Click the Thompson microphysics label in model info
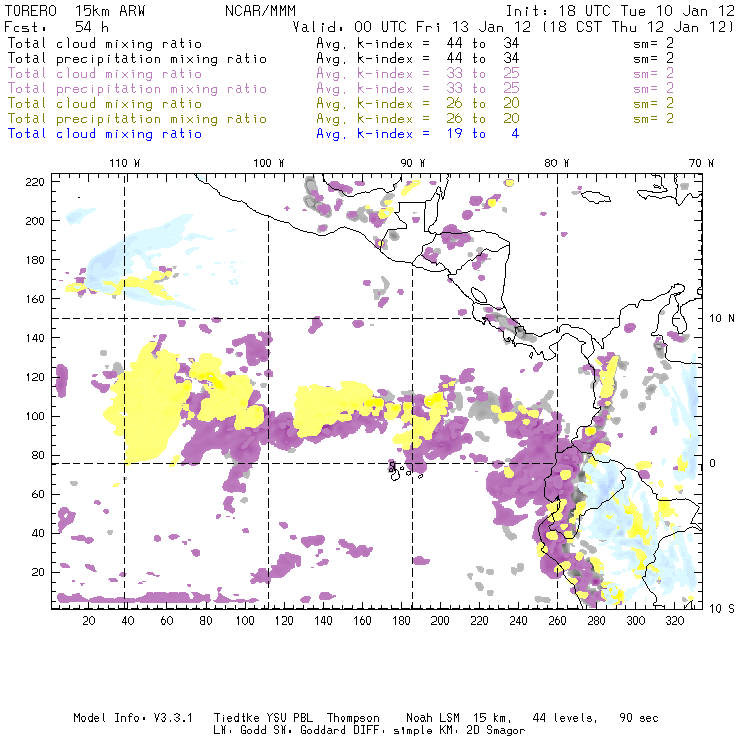Viewport: 740px width, 740px height. tap(350, 718)
